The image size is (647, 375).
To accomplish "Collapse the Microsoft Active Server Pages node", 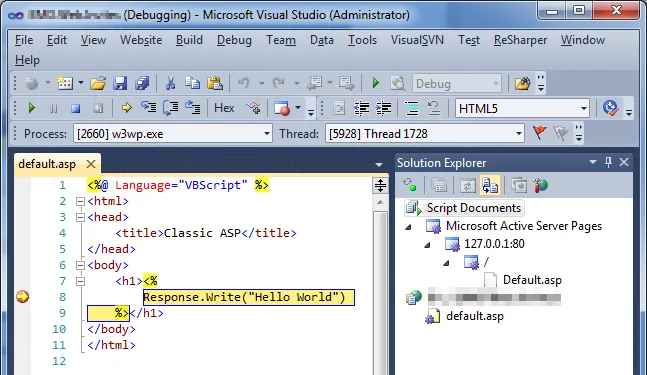I will tap(409, 227).
